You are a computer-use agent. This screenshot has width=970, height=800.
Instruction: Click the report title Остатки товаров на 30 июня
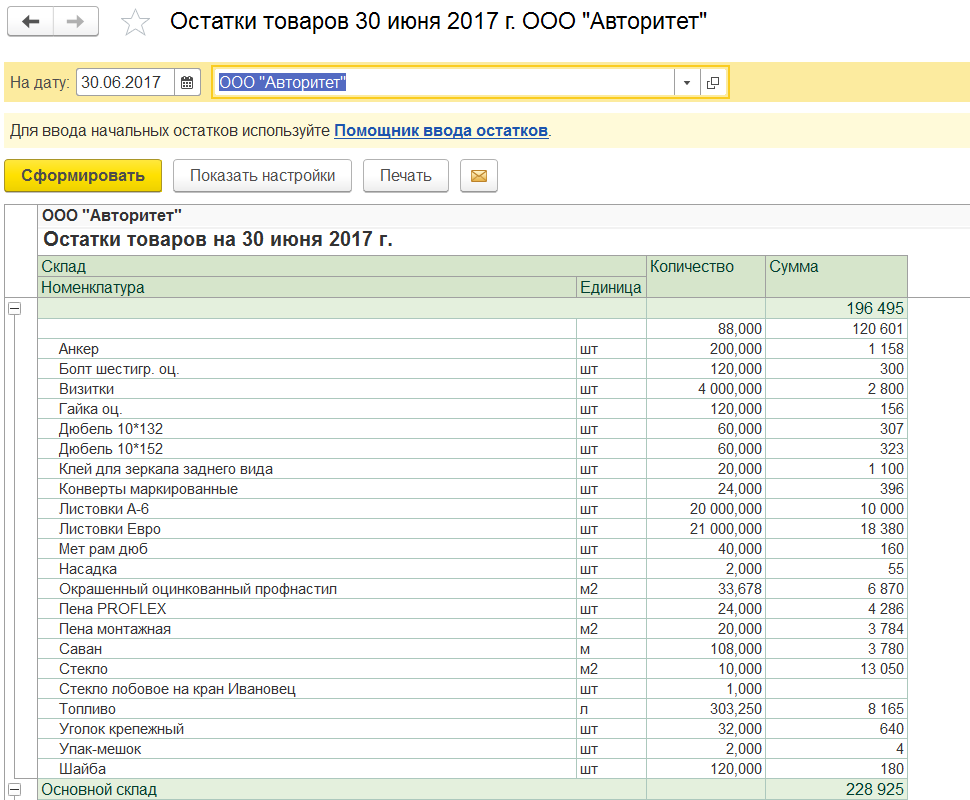click(218, 239)
